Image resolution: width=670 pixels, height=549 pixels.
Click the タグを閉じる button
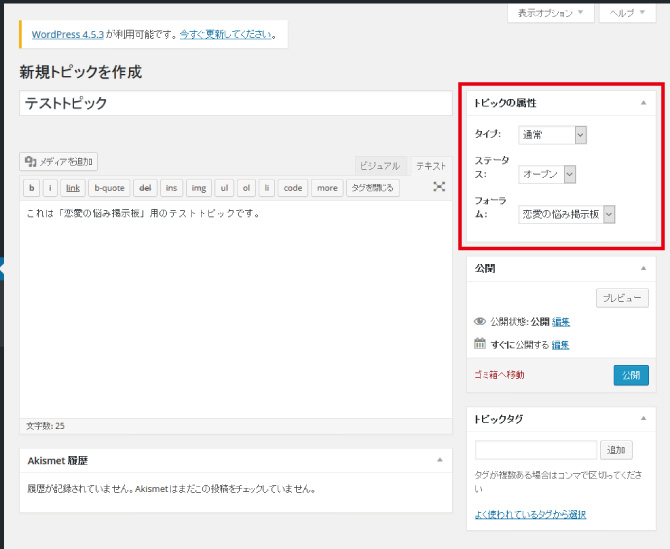tap(373, 188)
